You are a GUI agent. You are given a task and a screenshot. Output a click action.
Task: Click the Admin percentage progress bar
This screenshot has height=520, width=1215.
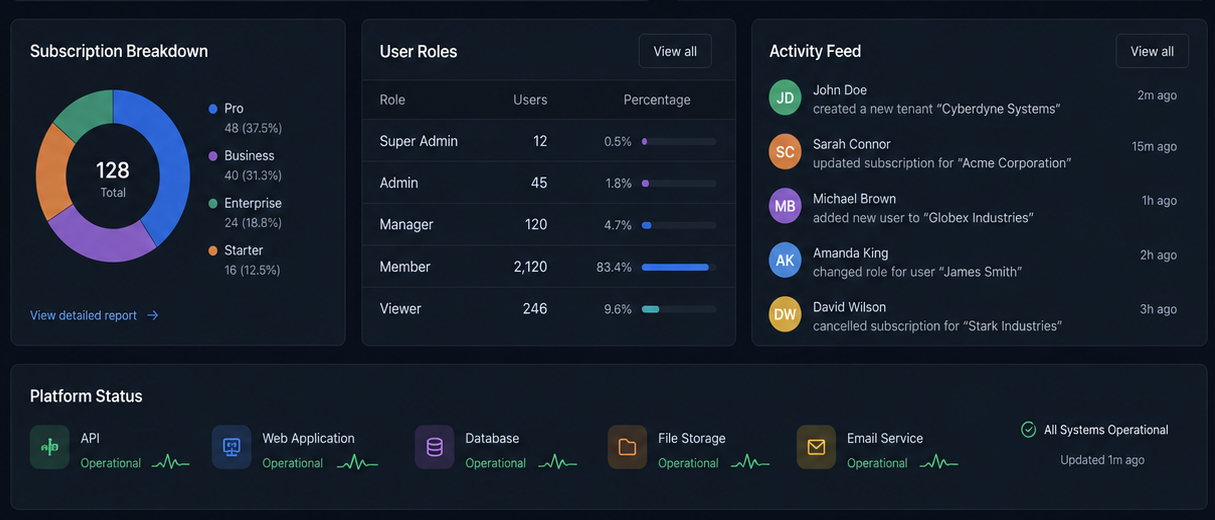[x=679, y=183]
